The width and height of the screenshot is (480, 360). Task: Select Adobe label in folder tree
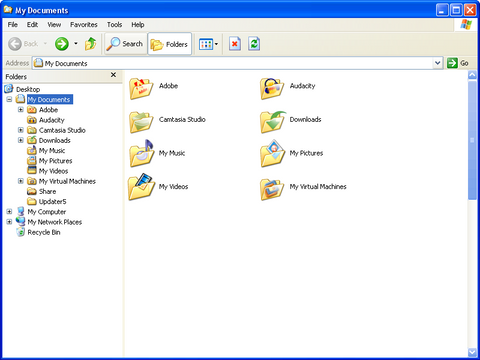(48, 110)
